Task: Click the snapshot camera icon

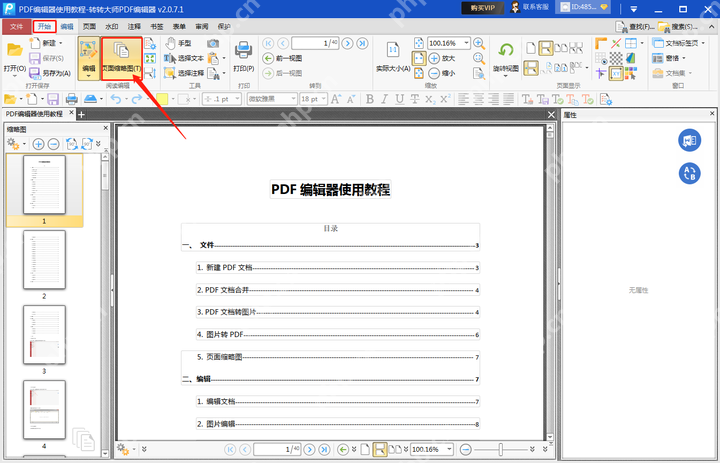Action: [213, 43]
